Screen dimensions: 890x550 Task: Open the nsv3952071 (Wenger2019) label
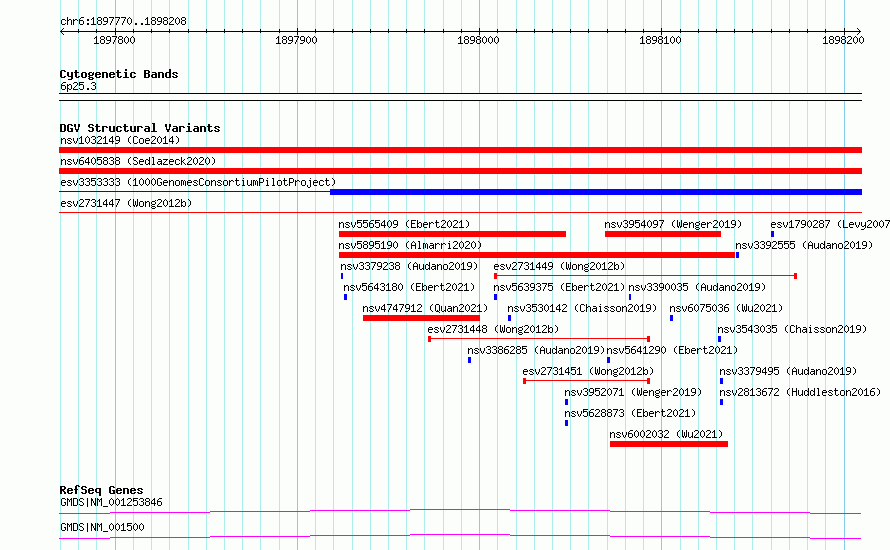tap(633, 392)
